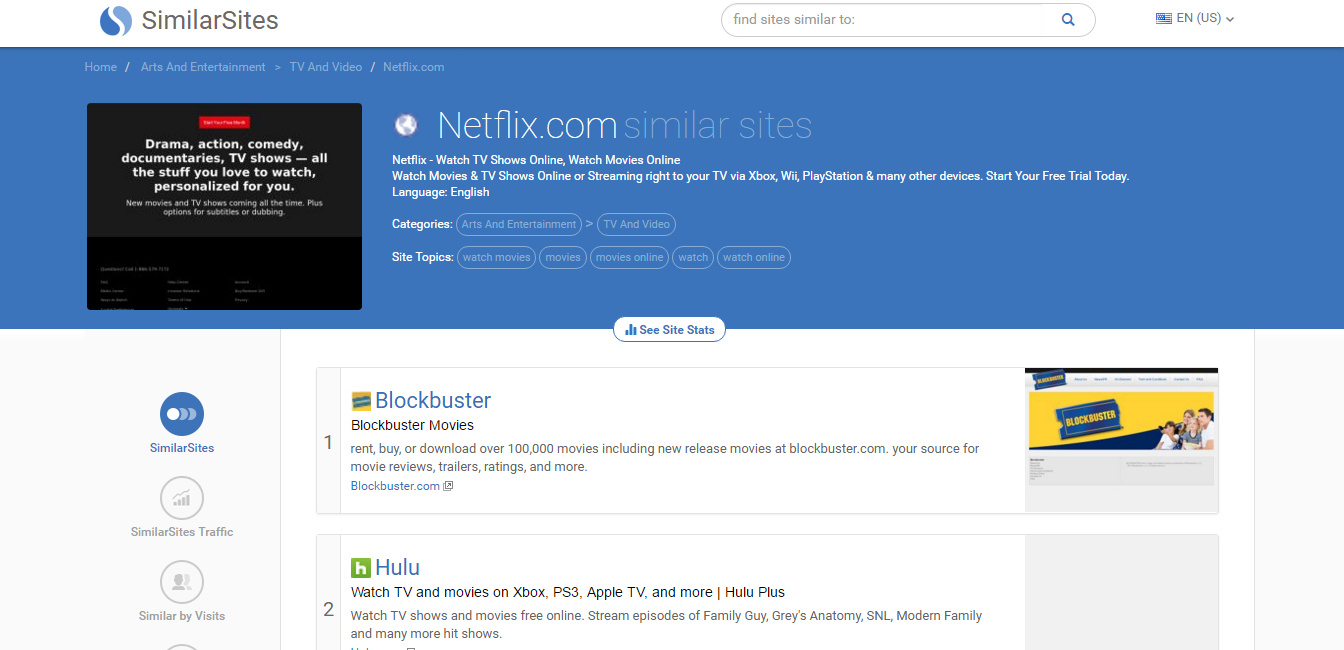Select the SimilarSites Traffic sidebar icon

click(182, 497)
